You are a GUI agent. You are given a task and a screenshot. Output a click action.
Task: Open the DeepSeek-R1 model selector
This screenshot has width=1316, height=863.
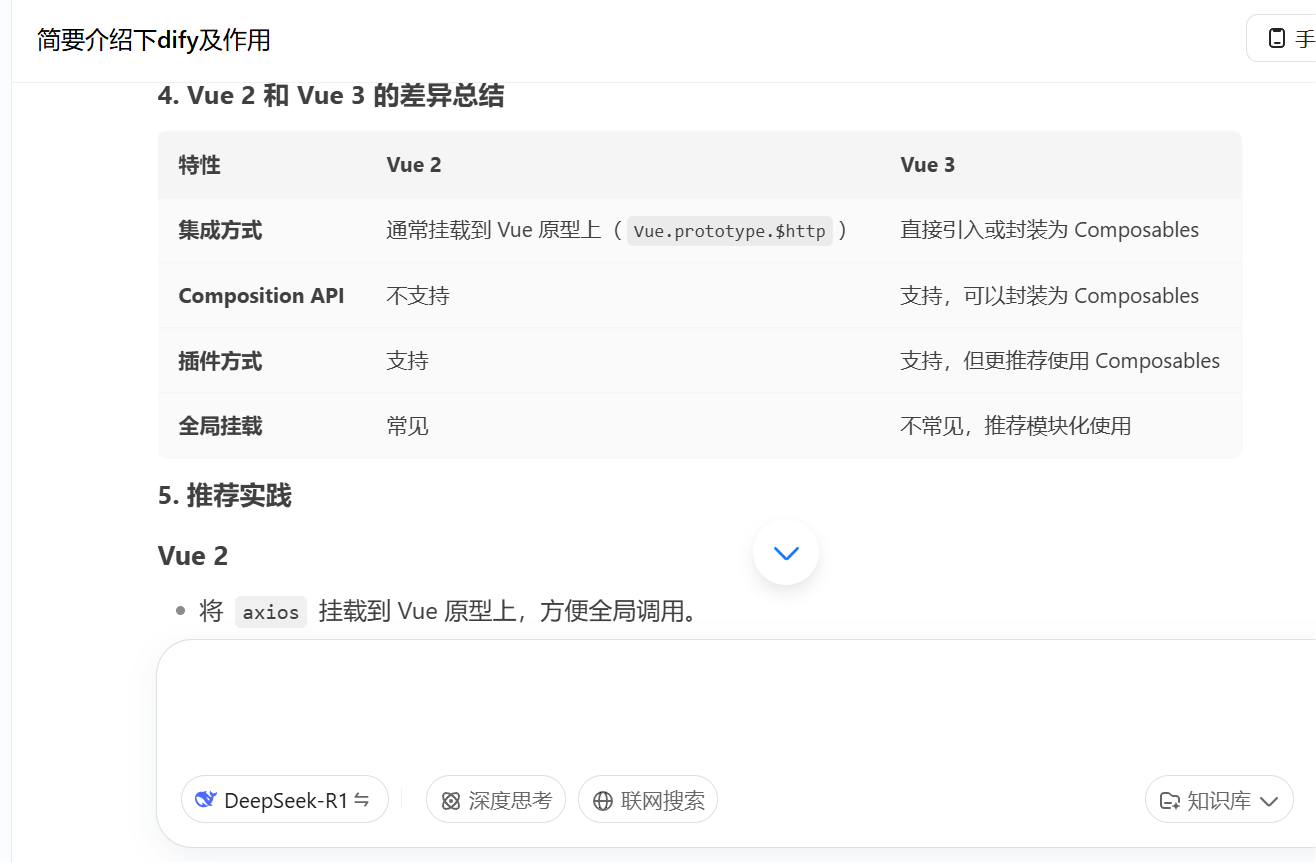point(285,800)
